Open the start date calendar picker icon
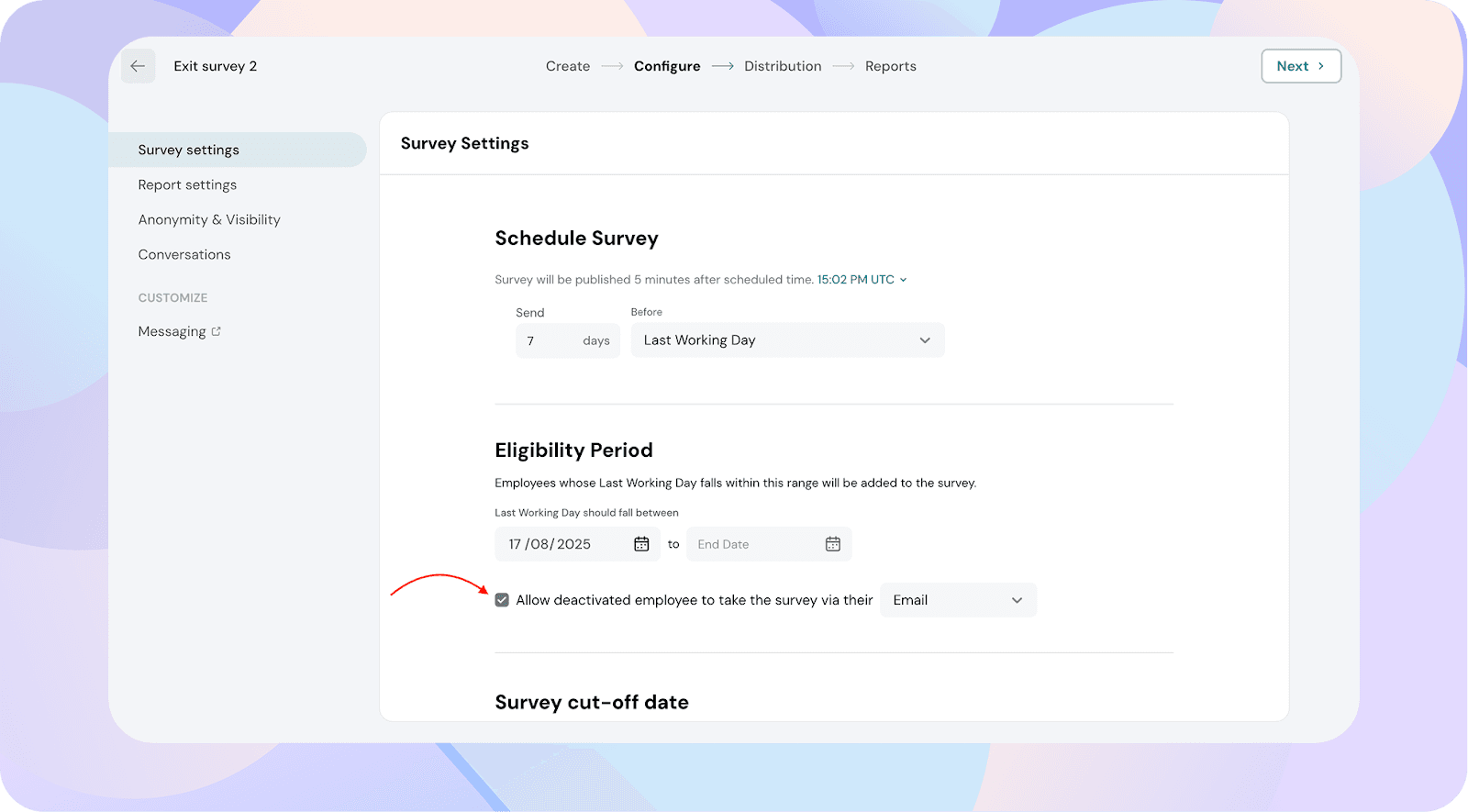1468x812 pixels. (x=641, y=544)
